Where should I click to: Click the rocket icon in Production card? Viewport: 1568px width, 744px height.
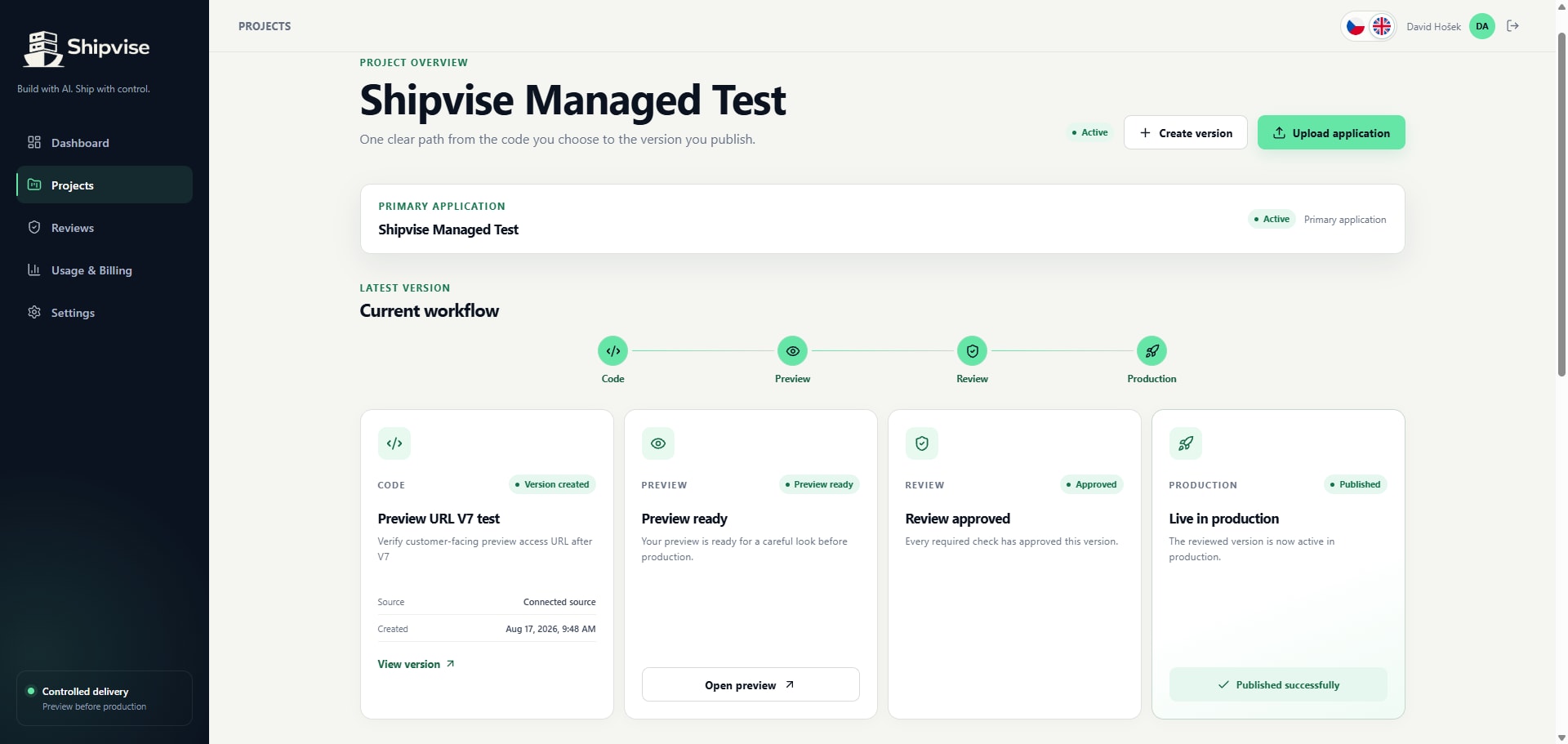pyautogui.click(x=1186, y=443)
